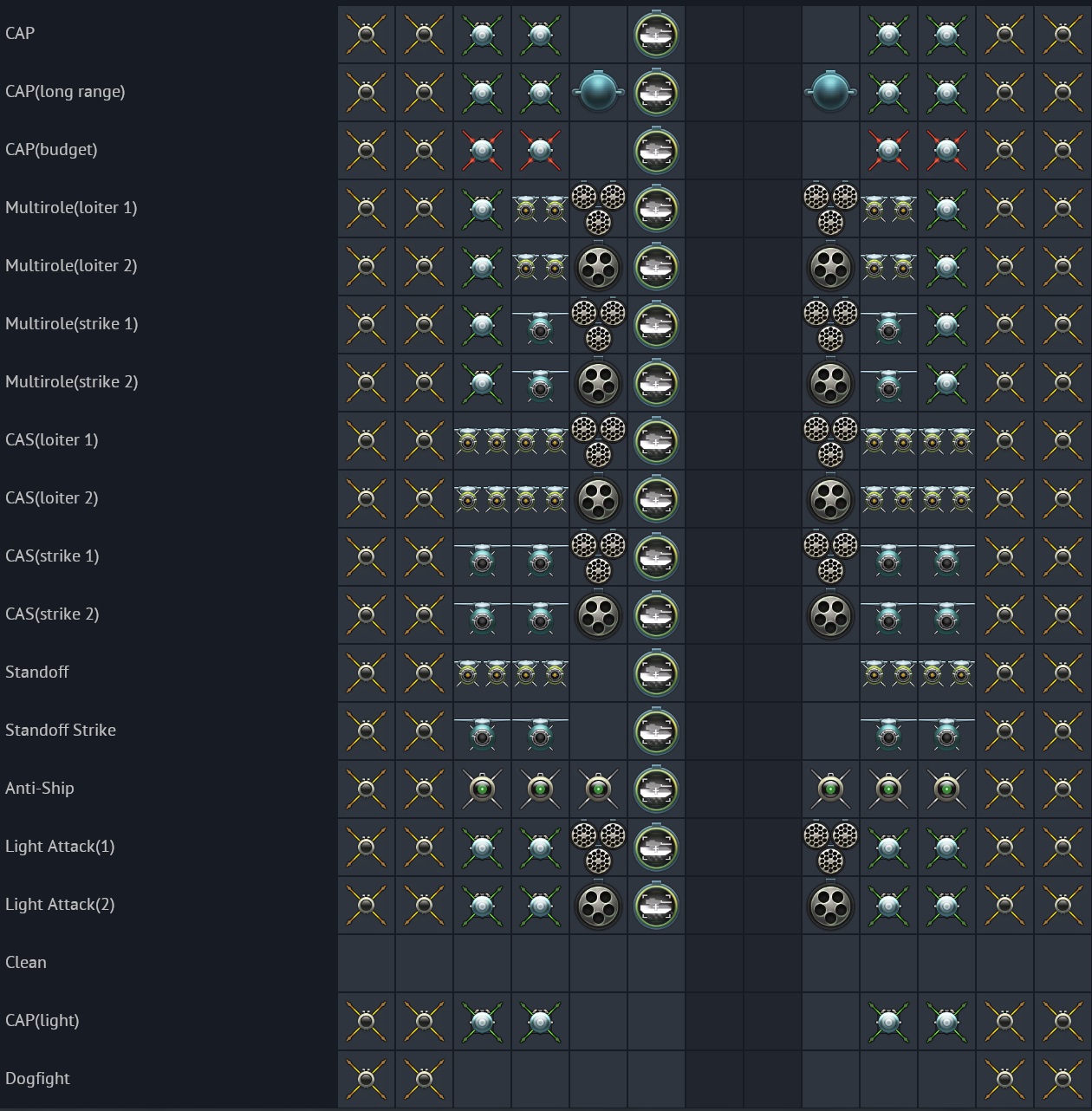Select the Anti-Ship loadout label
Image resolution: width=1092 pixels, height=1111 pixels.
point(40,789)
